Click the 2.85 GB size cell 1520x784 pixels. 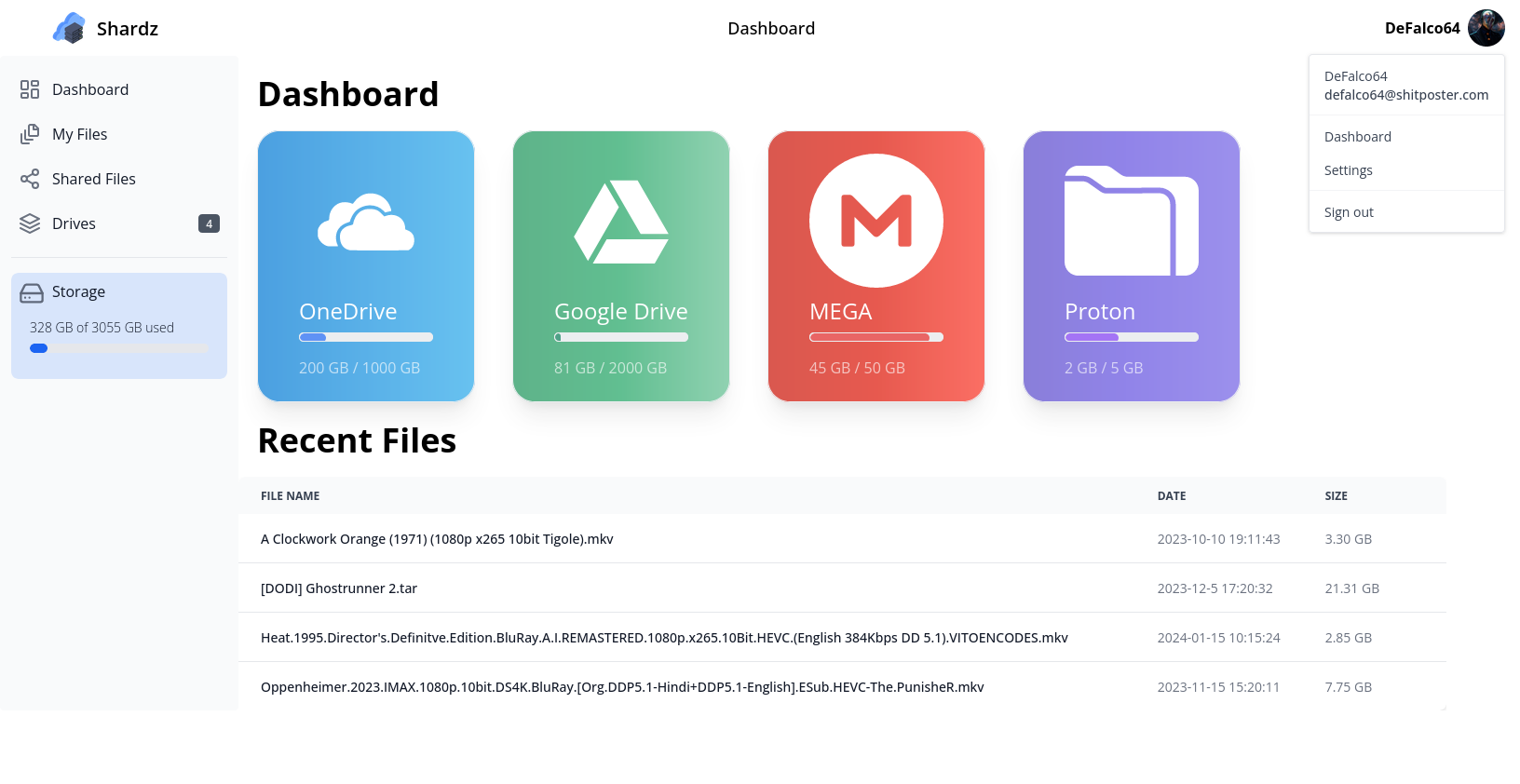tap(1349, 638)
